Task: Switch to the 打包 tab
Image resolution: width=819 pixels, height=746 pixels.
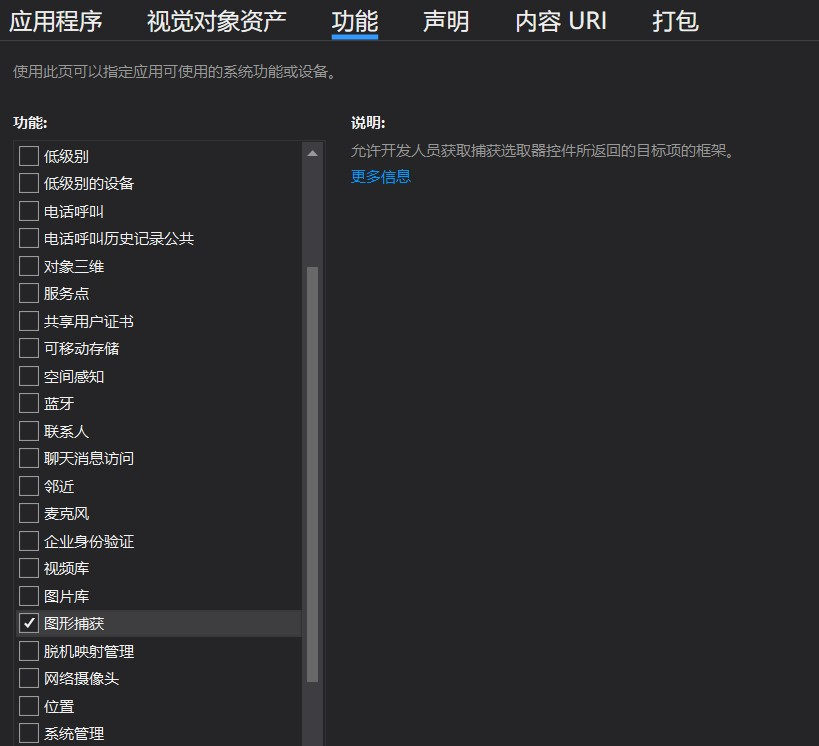Action: tap(675, 21)
